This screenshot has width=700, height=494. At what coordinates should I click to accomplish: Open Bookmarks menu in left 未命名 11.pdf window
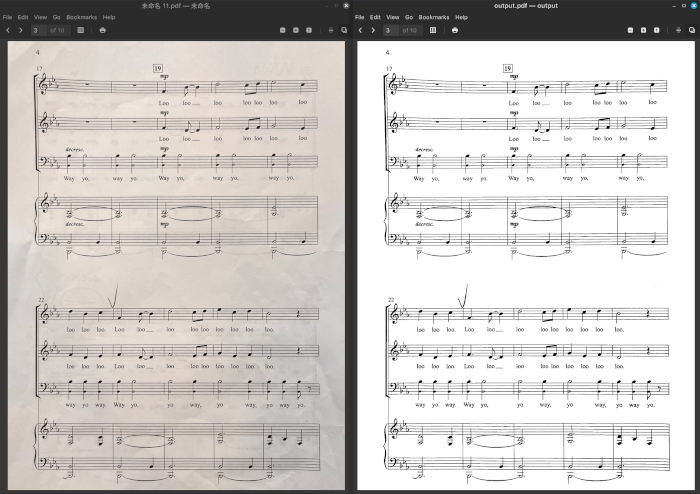click(82, 17)
